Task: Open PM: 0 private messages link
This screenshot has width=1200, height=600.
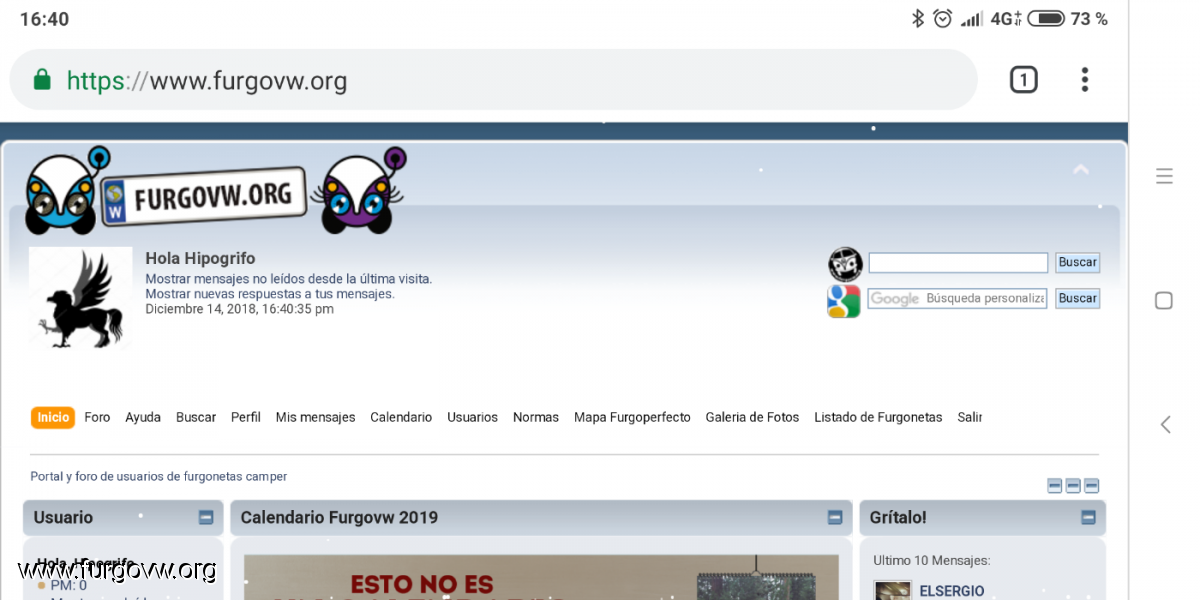Action: (x=69, y=585)
